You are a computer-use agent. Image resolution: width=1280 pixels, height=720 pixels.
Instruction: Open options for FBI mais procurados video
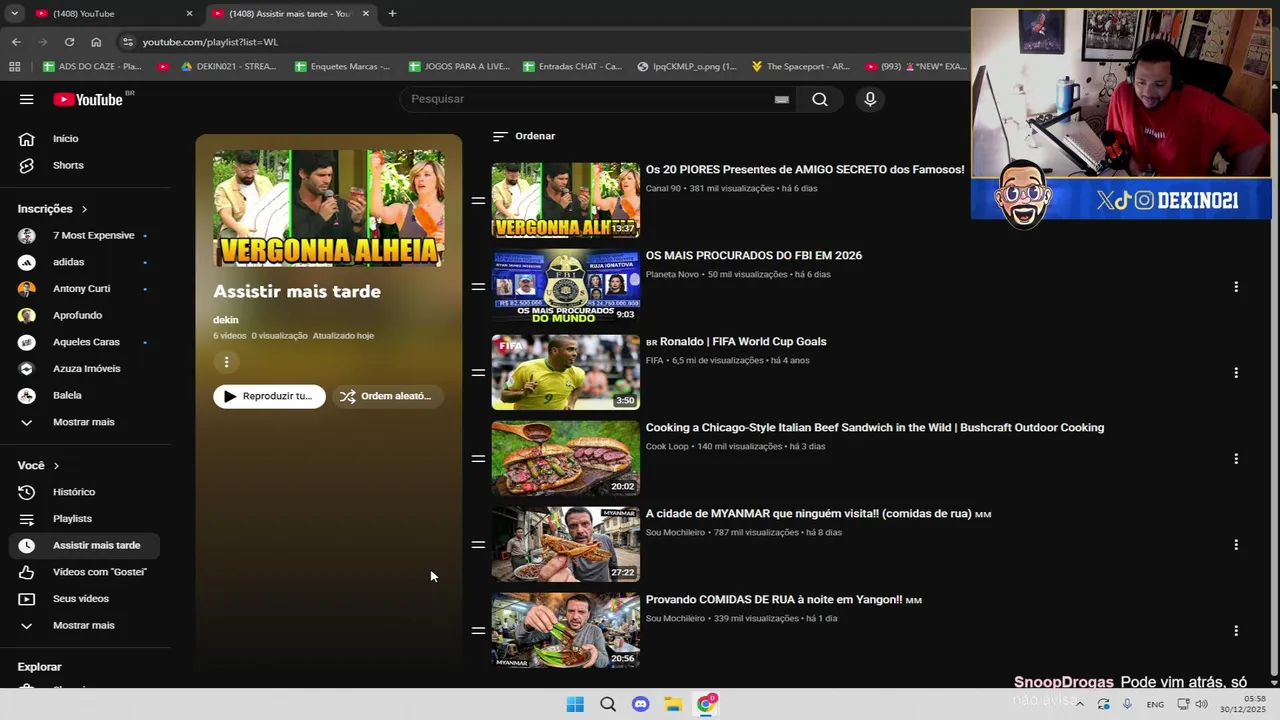tap(1236, 286)
